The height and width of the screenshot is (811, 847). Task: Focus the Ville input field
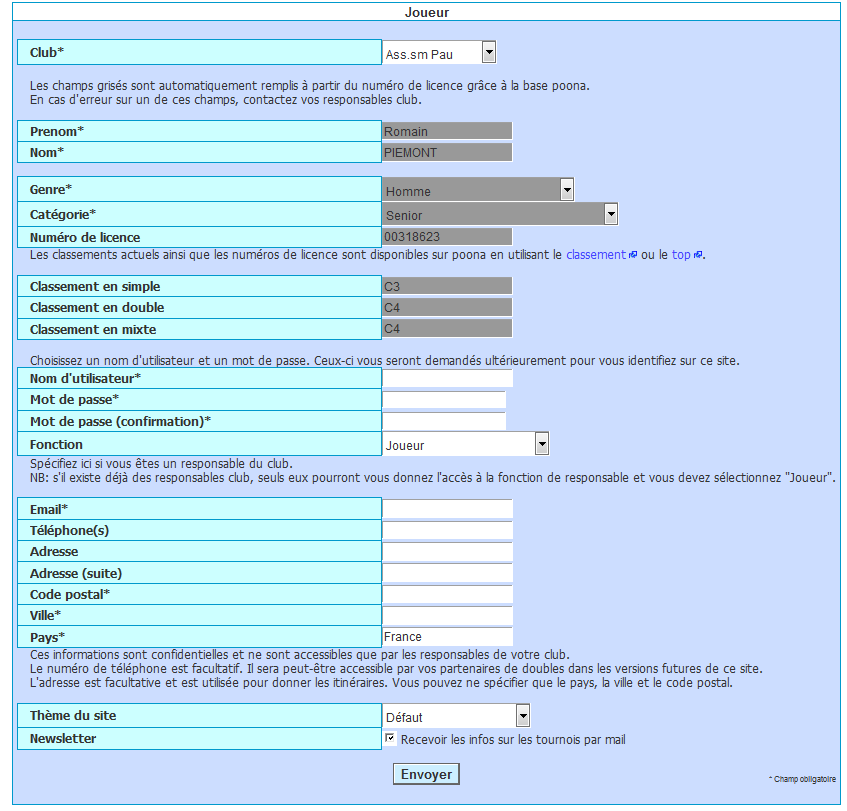click(x=447, y=615)
